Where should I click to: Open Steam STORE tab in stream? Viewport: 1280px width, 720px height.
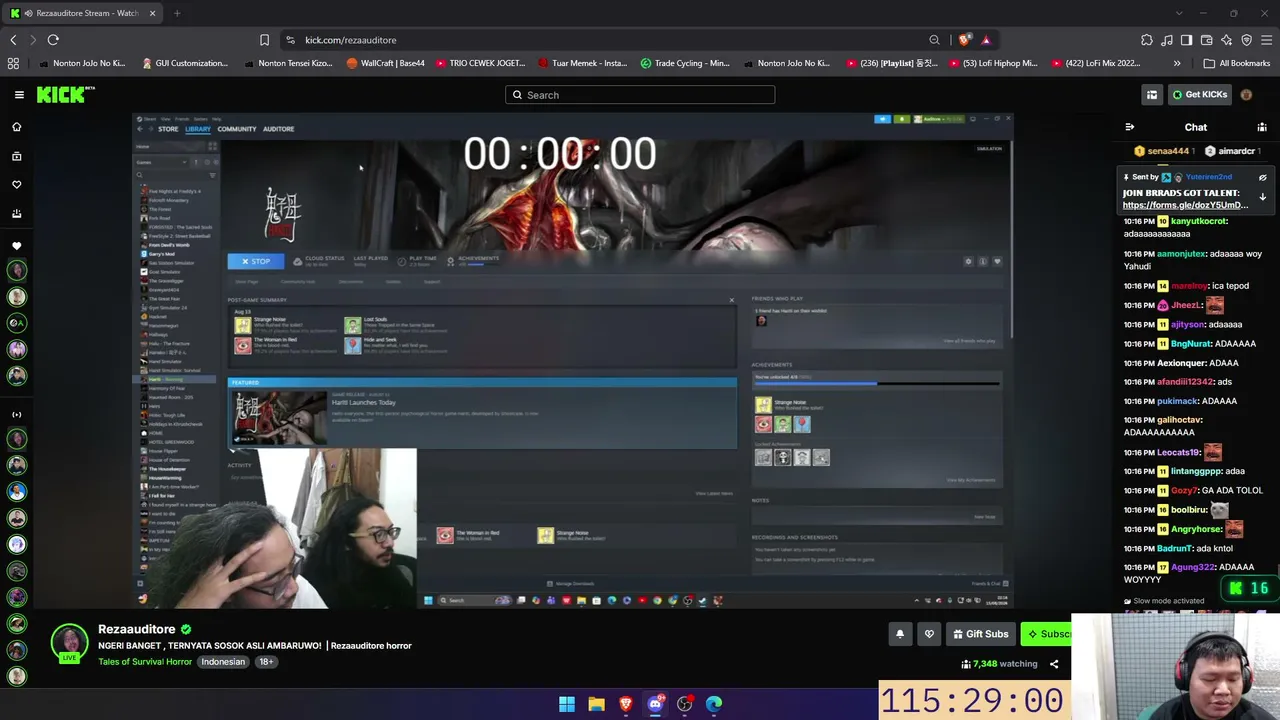[168, 129]
